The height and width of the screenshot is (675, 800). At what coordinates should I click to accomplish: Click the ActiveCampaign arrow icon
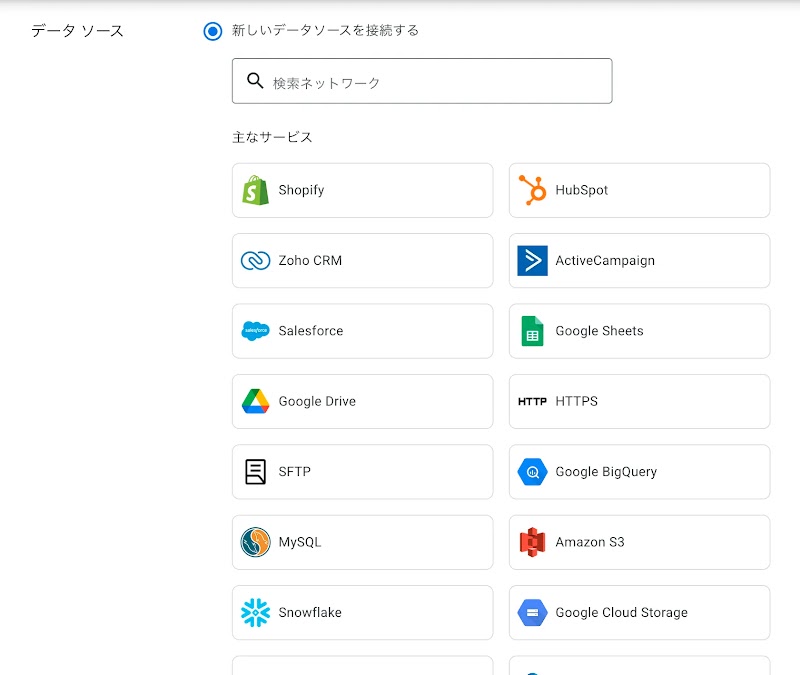[532, 261]
